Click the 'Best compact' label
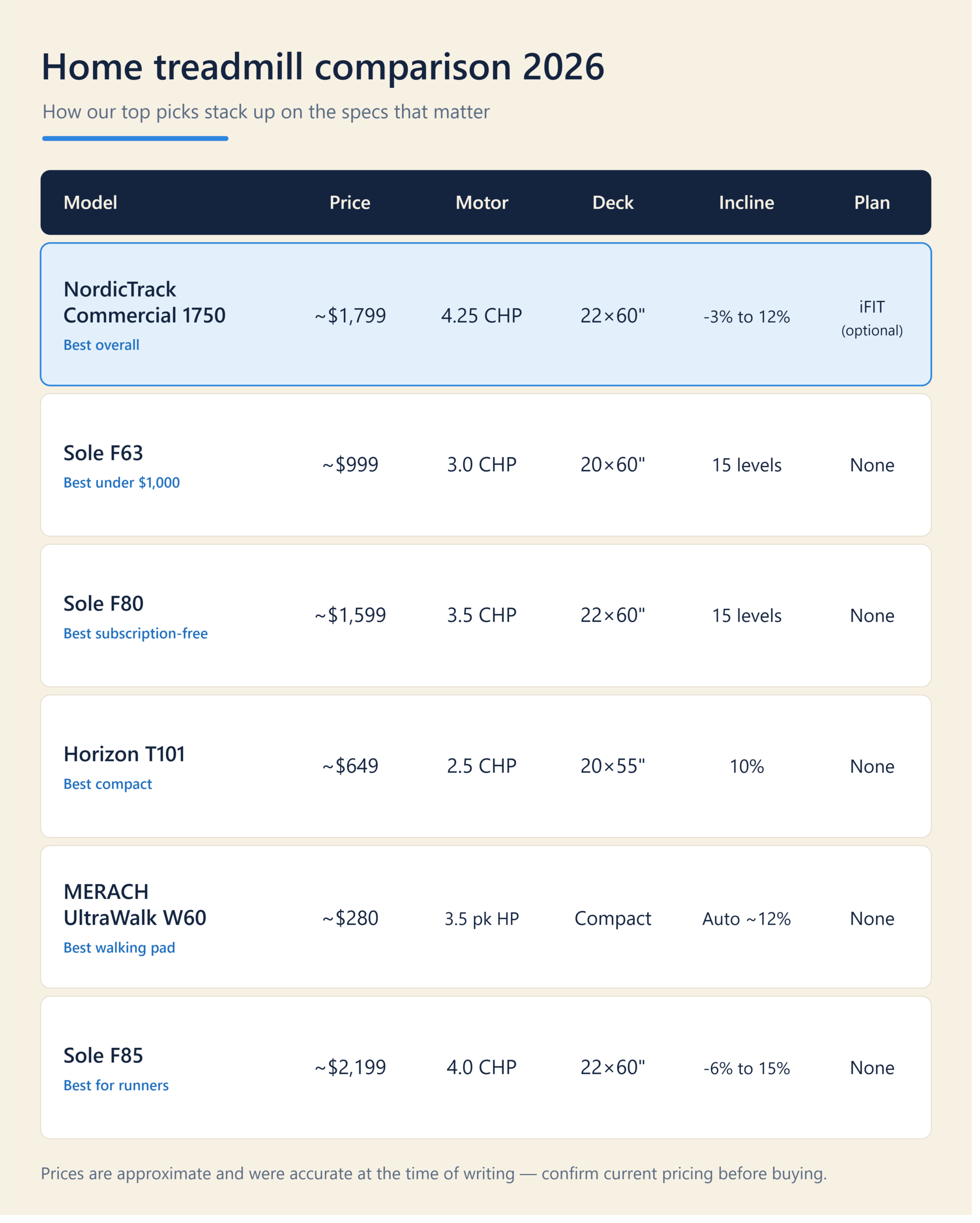This screenshot has height=1223, width=980. (x=109, y=790)
